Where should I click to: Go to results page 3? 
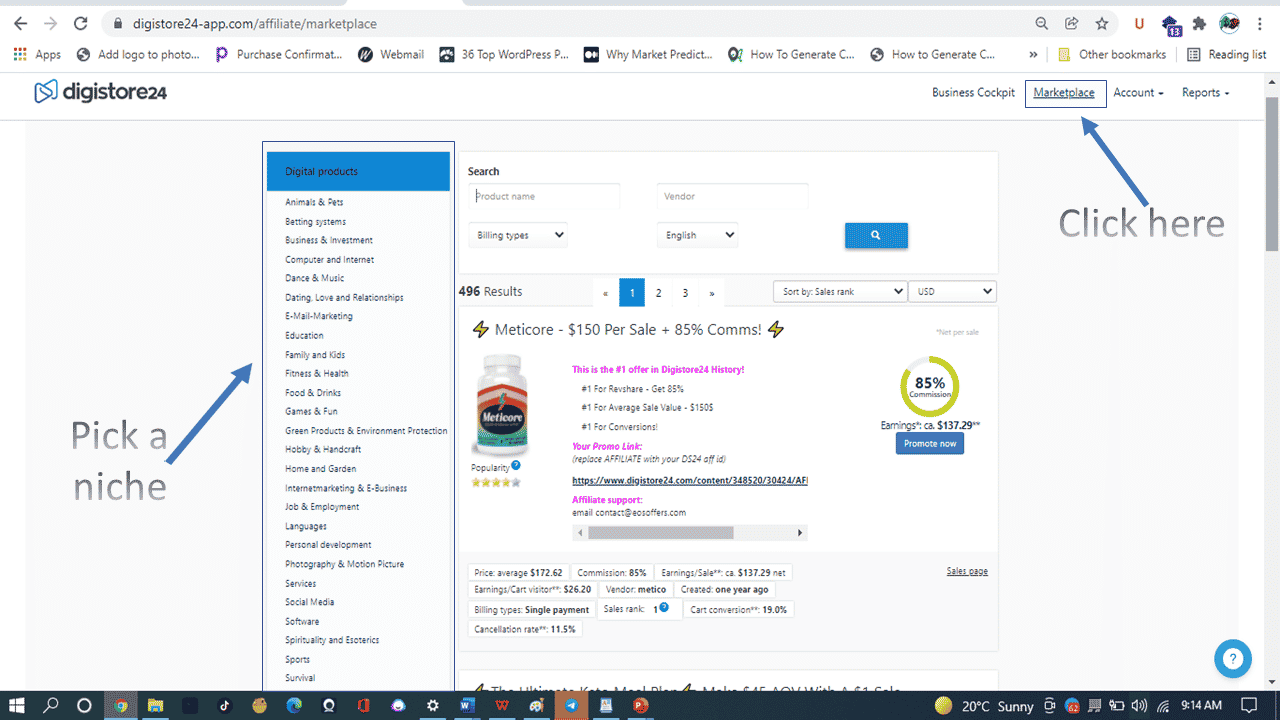[685, 293]
